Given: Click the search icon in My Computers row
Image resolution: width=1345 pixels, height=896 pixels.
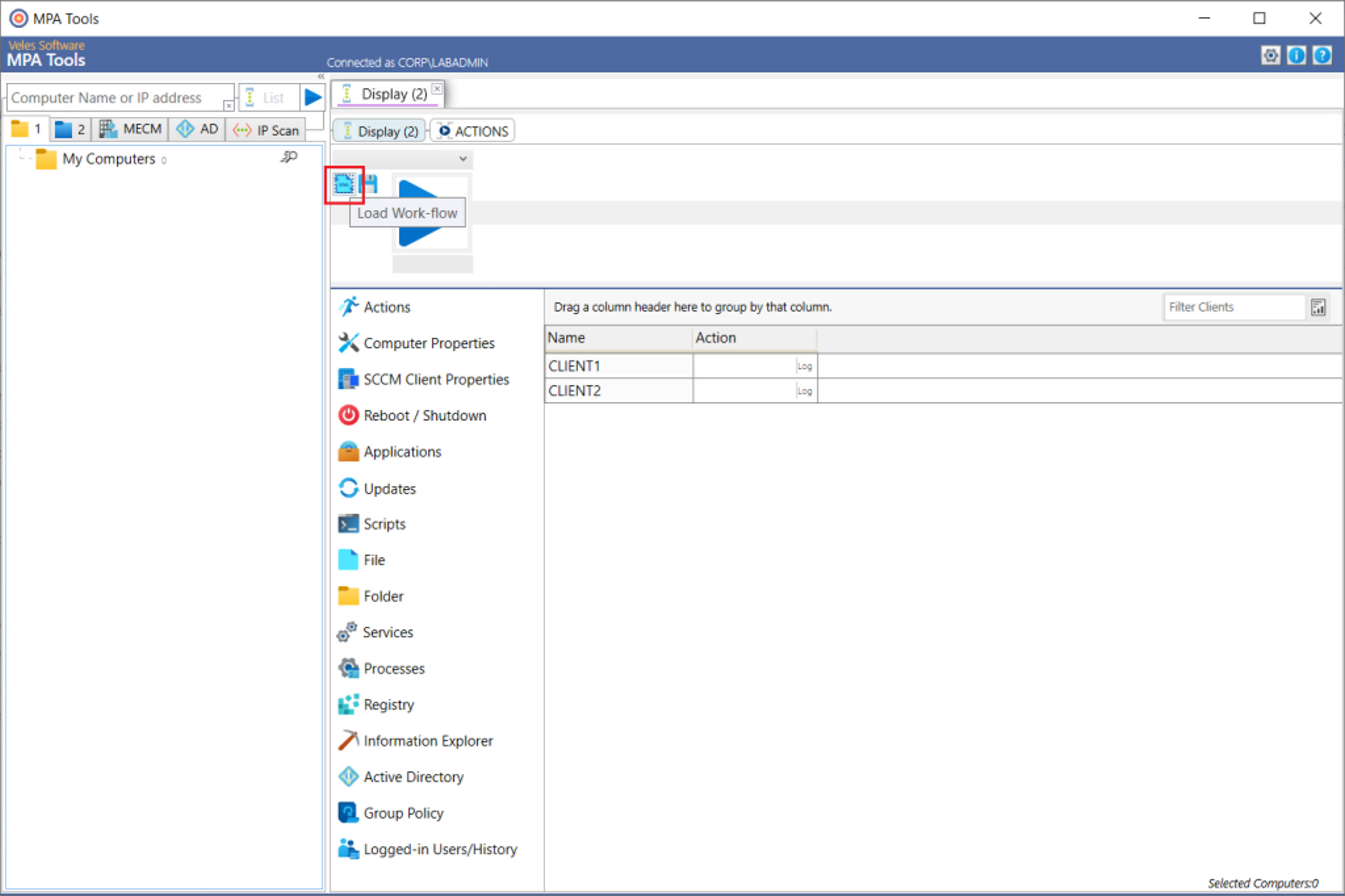Looking at the screenshot, I should [289, 157].
